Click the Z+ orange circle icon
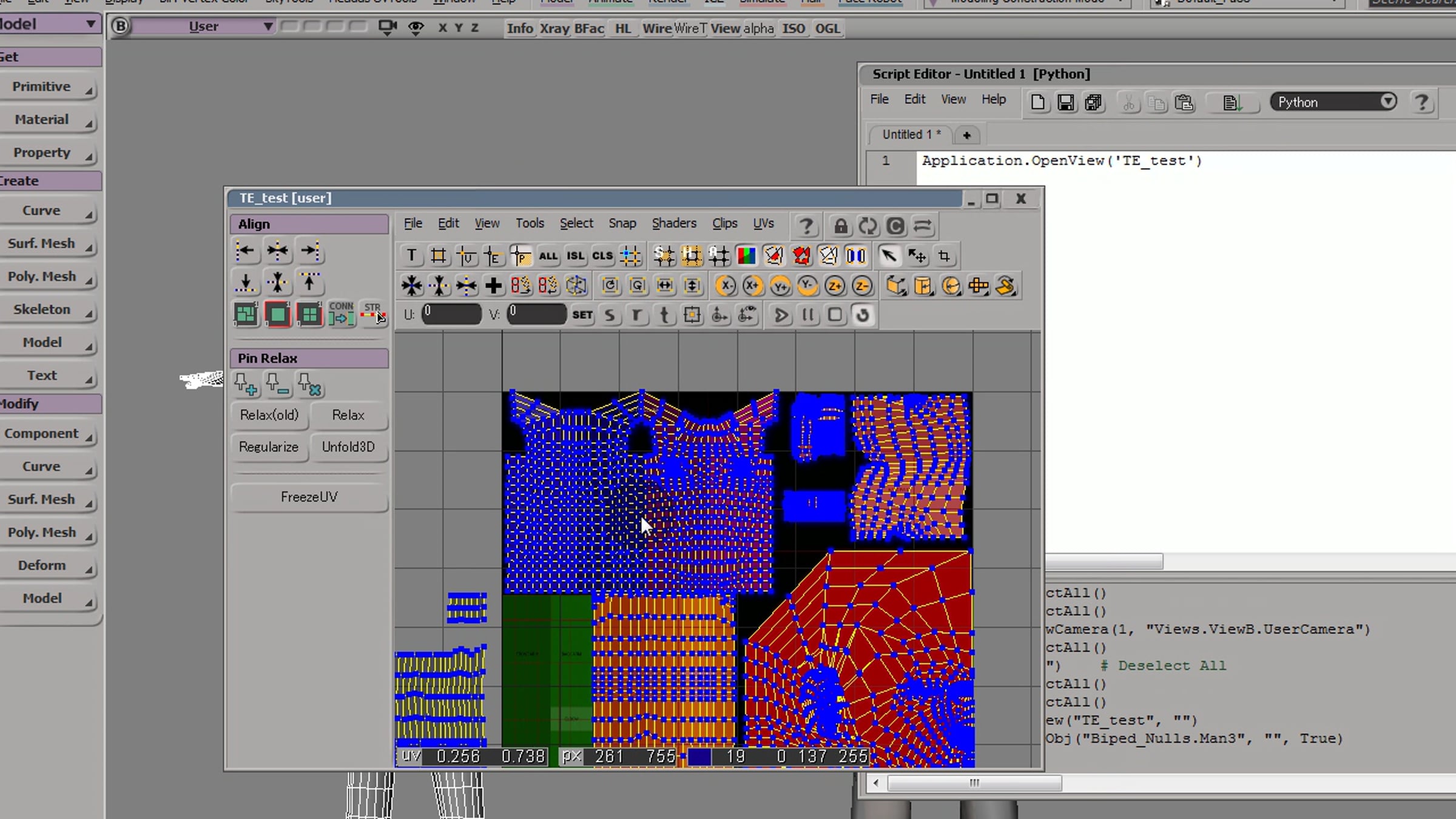Image resolution: width=1456 pixels, height=819 pixels. pos(835,286)
